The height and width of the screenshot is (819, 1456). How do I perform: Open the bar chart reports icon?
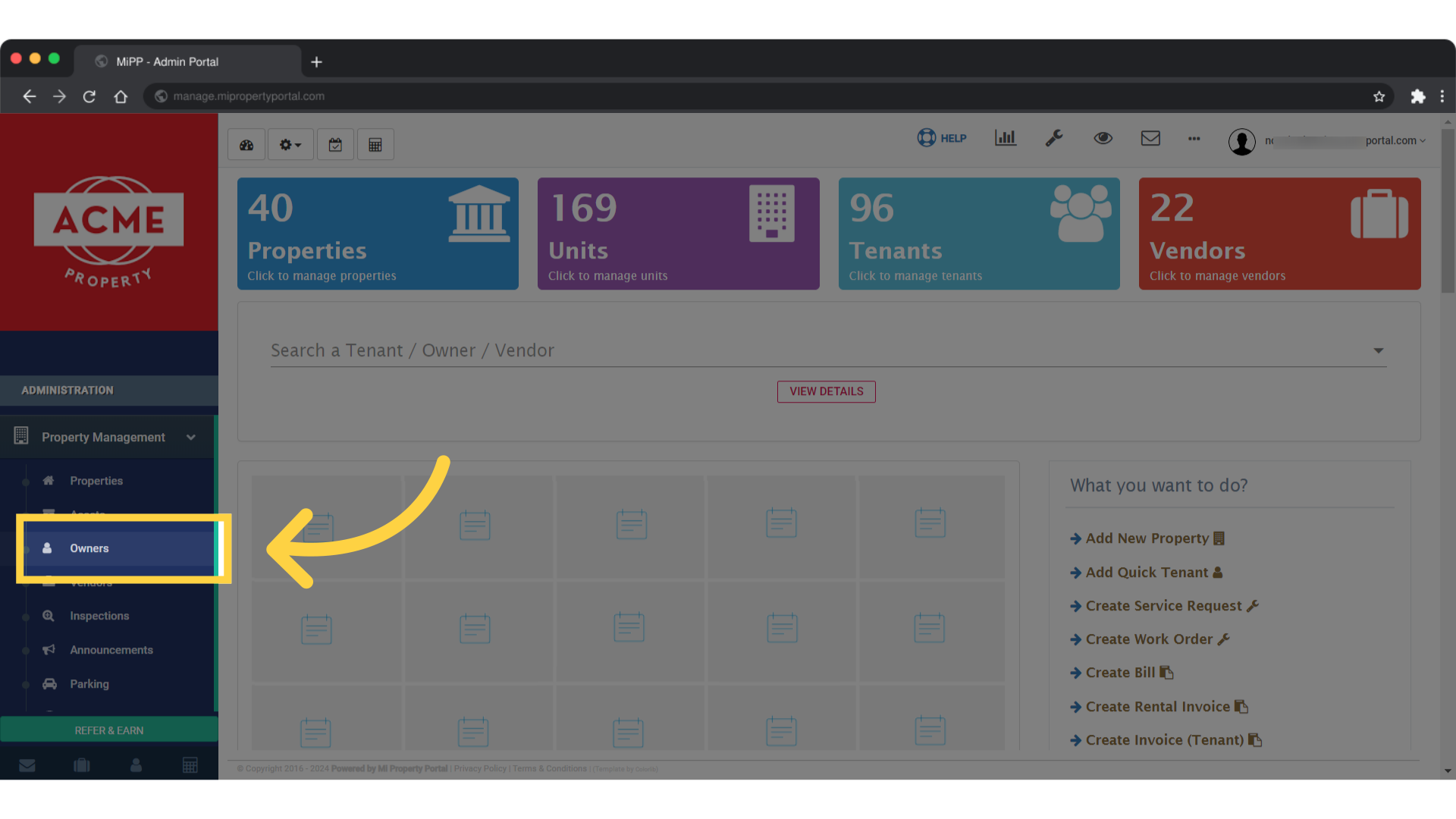pos(1006,138)
